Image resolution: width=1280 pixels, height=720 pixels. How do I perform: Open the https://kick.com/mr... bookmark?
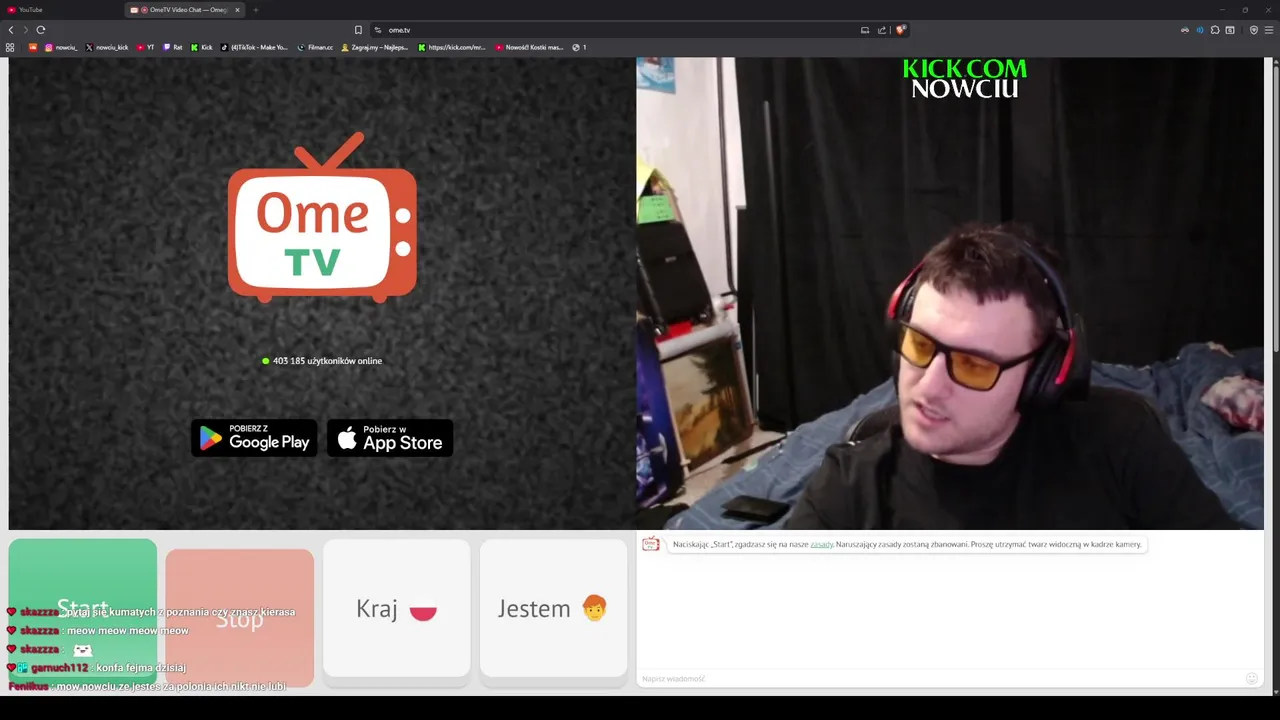(452, 47)
